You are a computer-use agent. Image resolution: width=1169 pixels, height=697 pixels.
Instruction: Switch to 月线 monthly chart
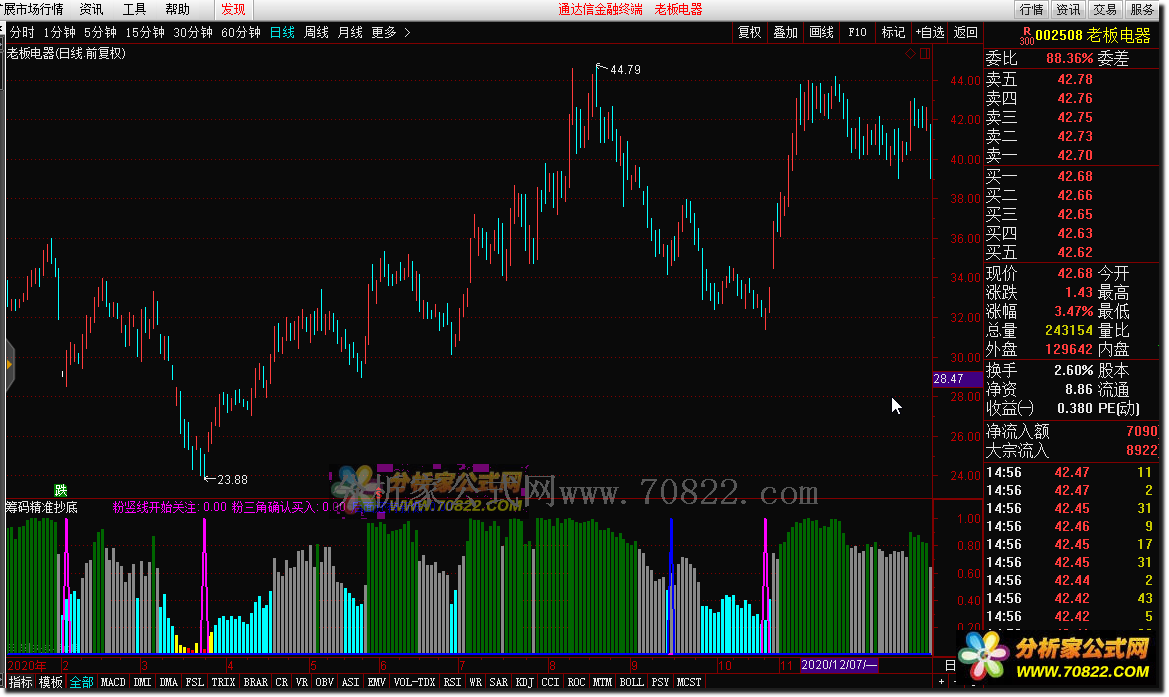tap(350, 32)
